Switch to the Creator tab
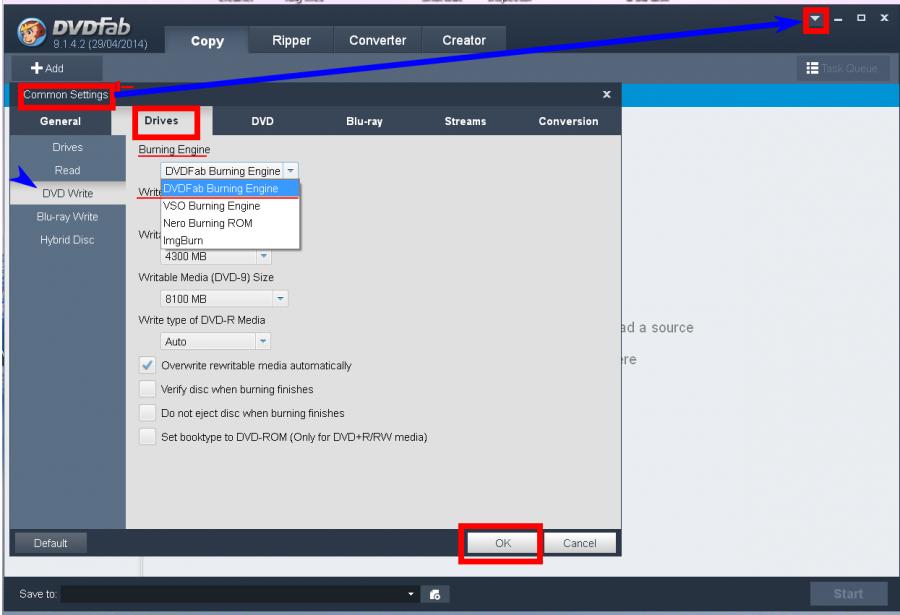The height and width of the screenshot is (615, 900). [464, 40]
